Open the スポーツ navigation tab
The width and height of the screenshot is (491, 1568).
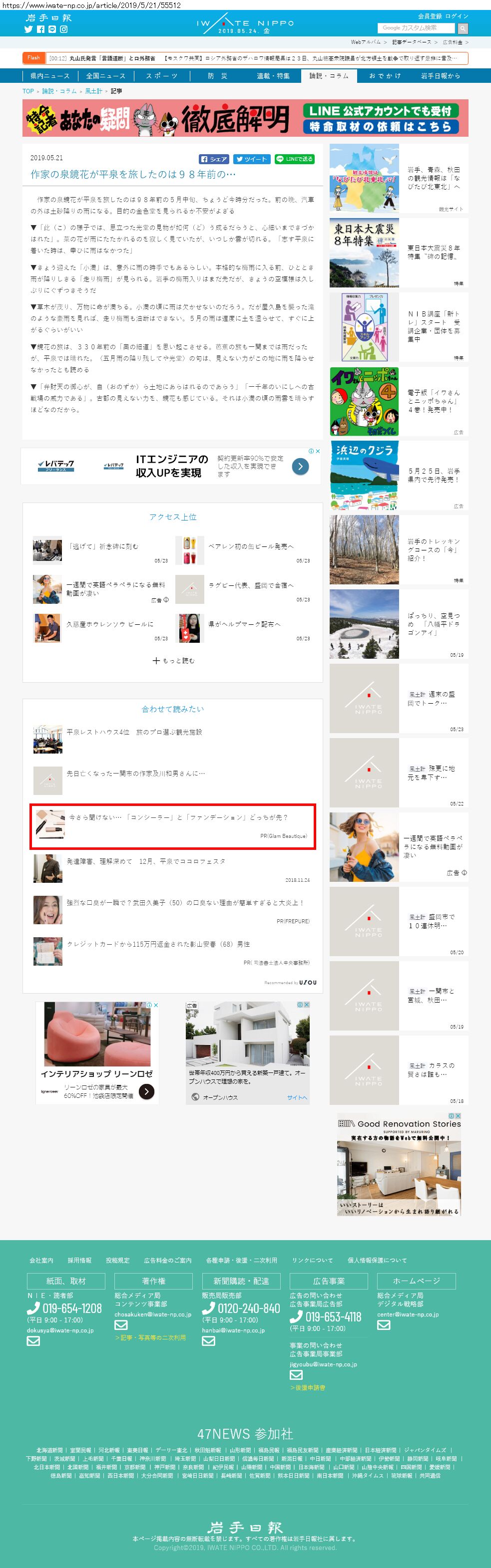[161, 76]
